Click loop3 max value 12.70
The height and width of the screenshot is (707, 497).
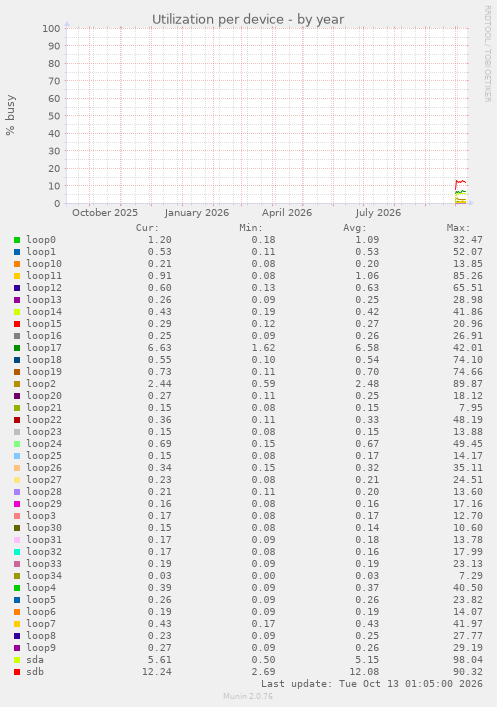pos(468,516)
